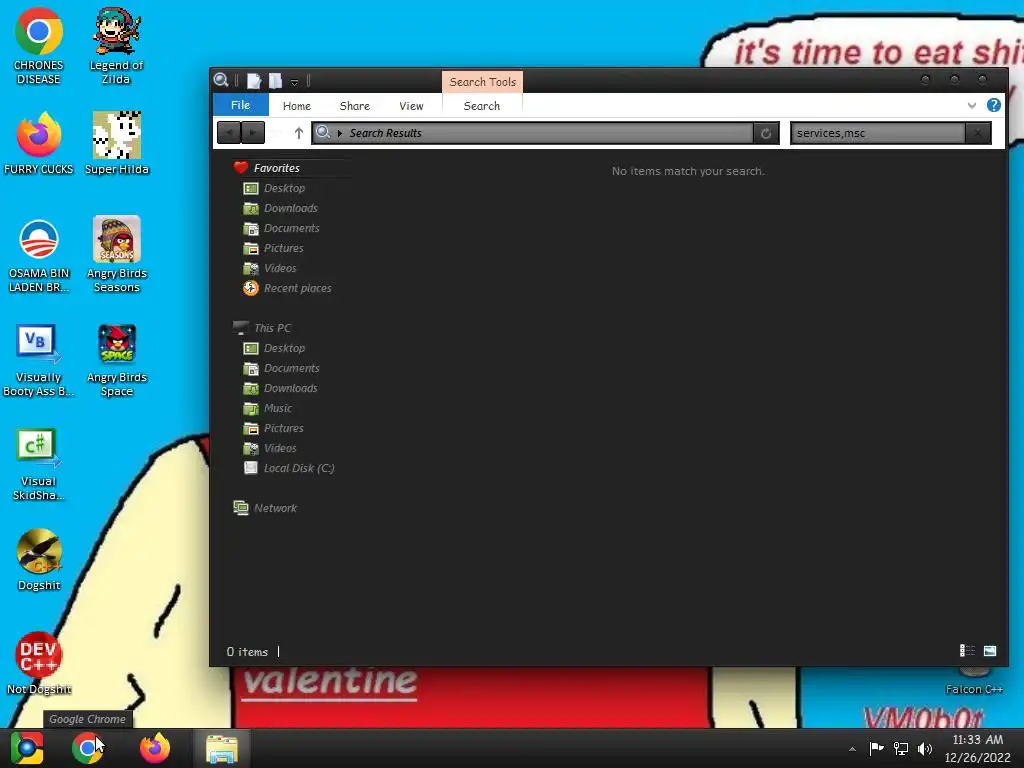Open Local Disk (C:)

[289, 468]
